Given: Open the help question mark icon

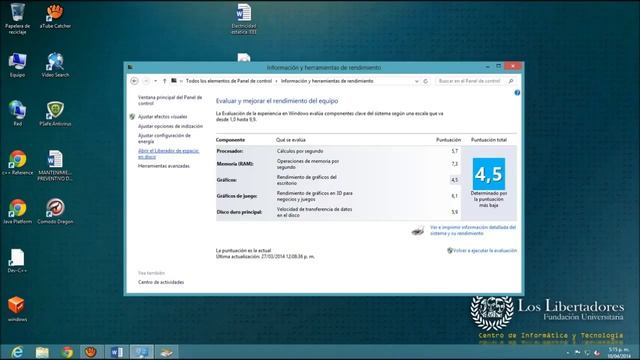Looking at the screenshot, I should 517,93.
